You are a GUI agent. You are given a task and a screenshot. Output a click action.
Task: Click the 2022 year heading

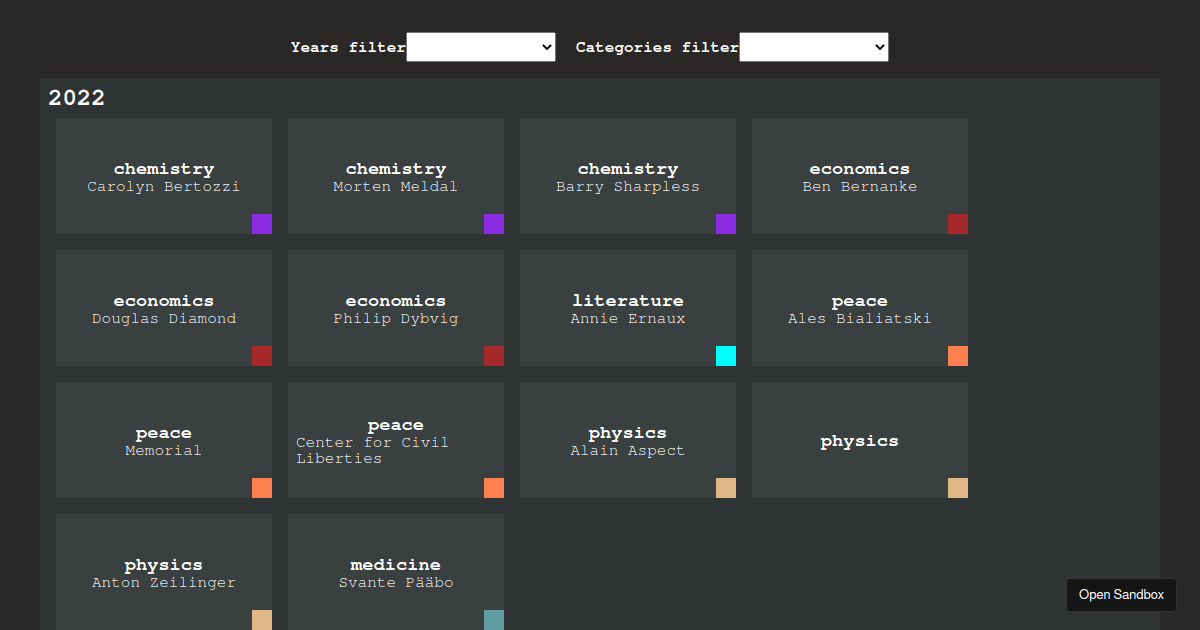coord(77,98)
